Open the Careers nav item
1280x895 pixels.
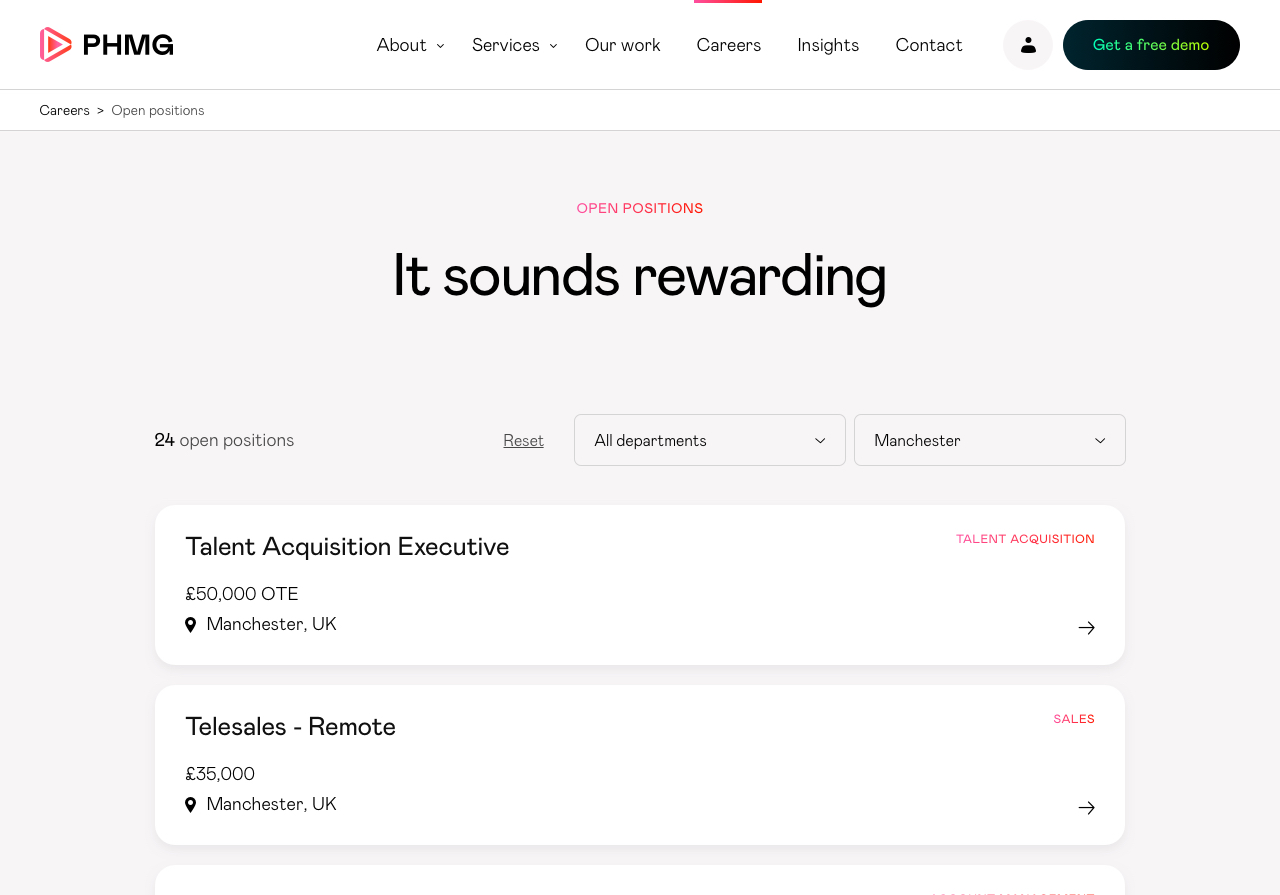coord(729,45)
